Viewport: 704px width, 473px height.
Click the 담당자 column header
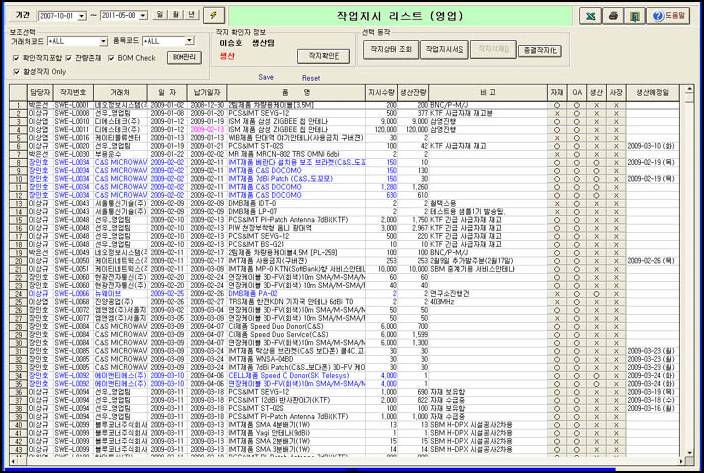coord(40,92)
